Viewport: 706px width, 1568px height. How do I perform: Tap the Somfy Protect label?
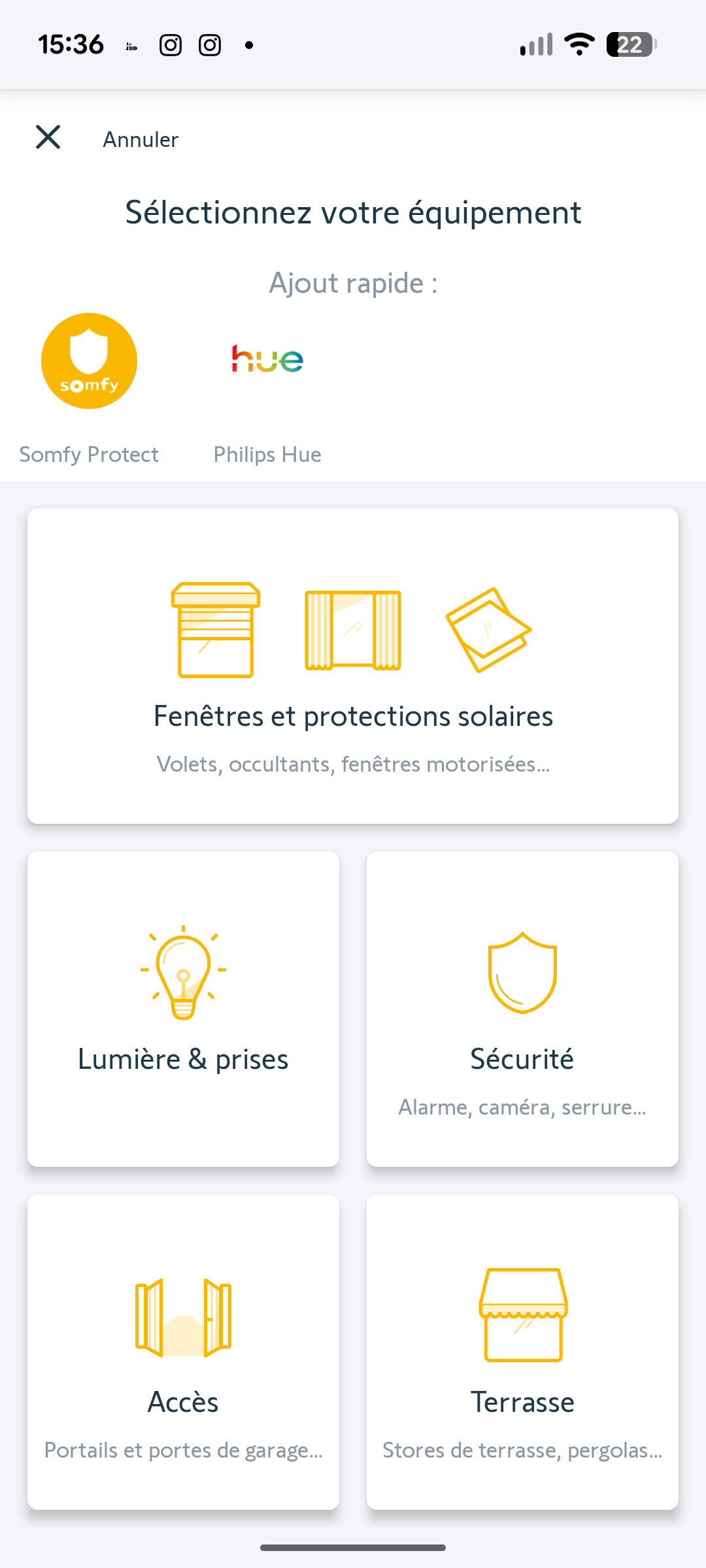coord(89,454)
